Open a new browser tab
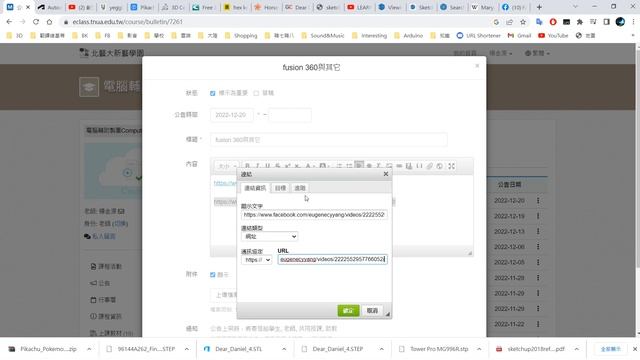 click(539, 7)
